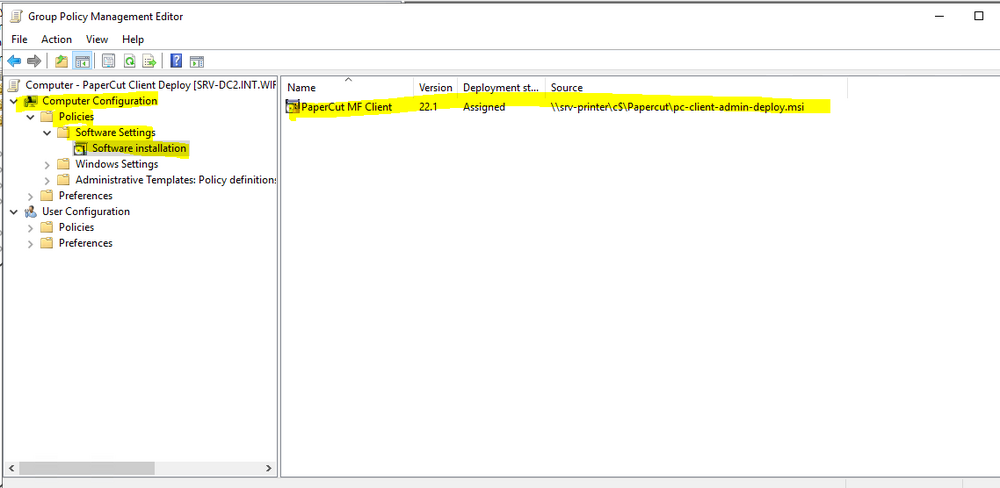Open the File menu
The height and width of the screenshot is (488, 1000).
coord(19,40)
